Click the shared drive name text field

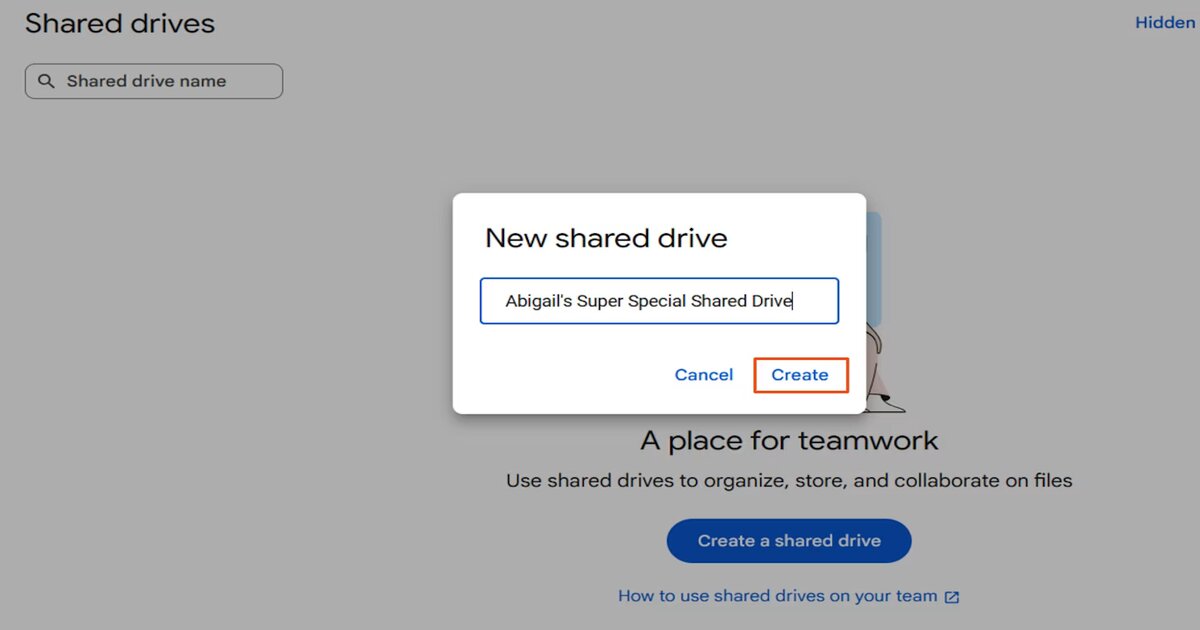coord(659,301)
